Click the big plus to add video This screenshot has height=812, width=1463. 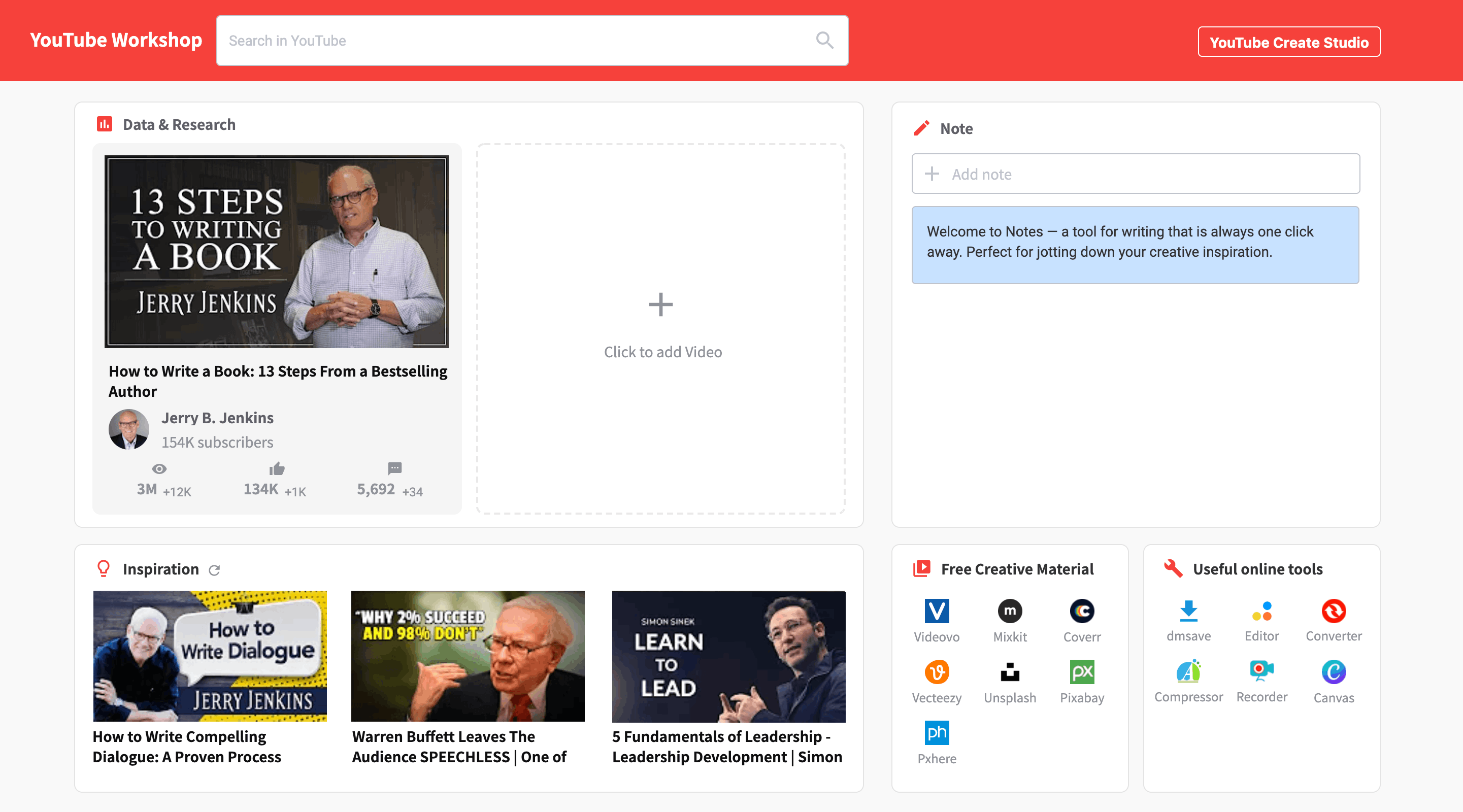click(660, 305)
